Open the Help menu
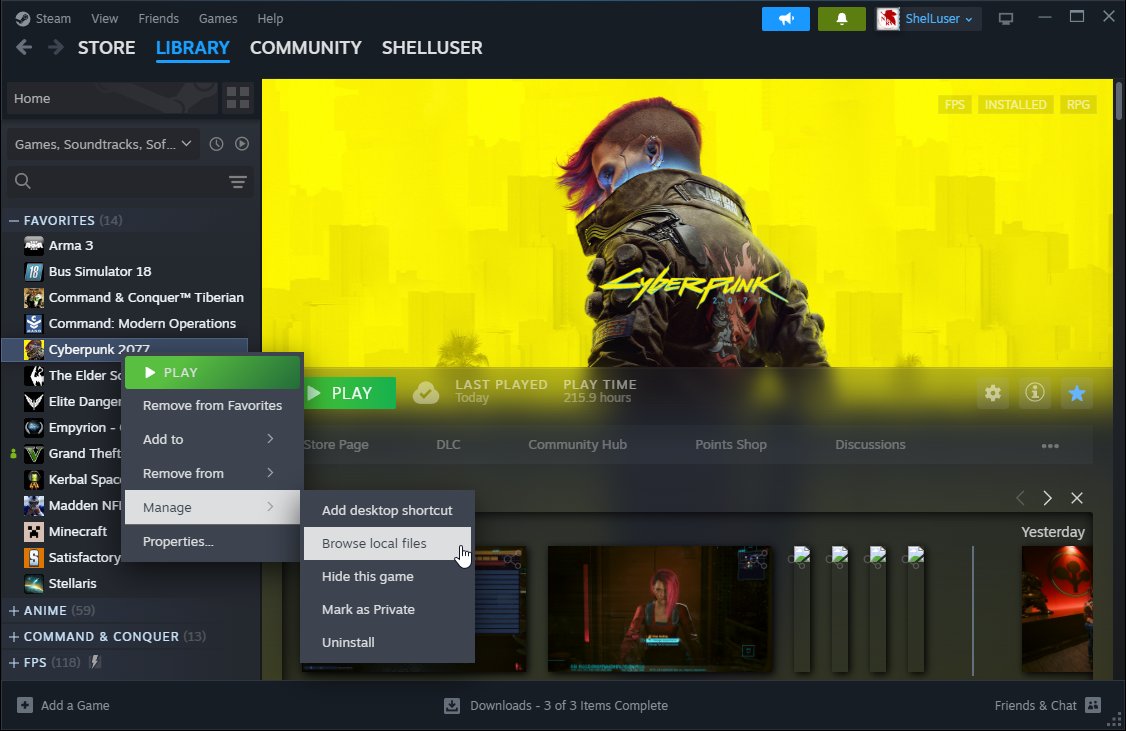Viewport: 1126px width, 731px height. (270, 19)
